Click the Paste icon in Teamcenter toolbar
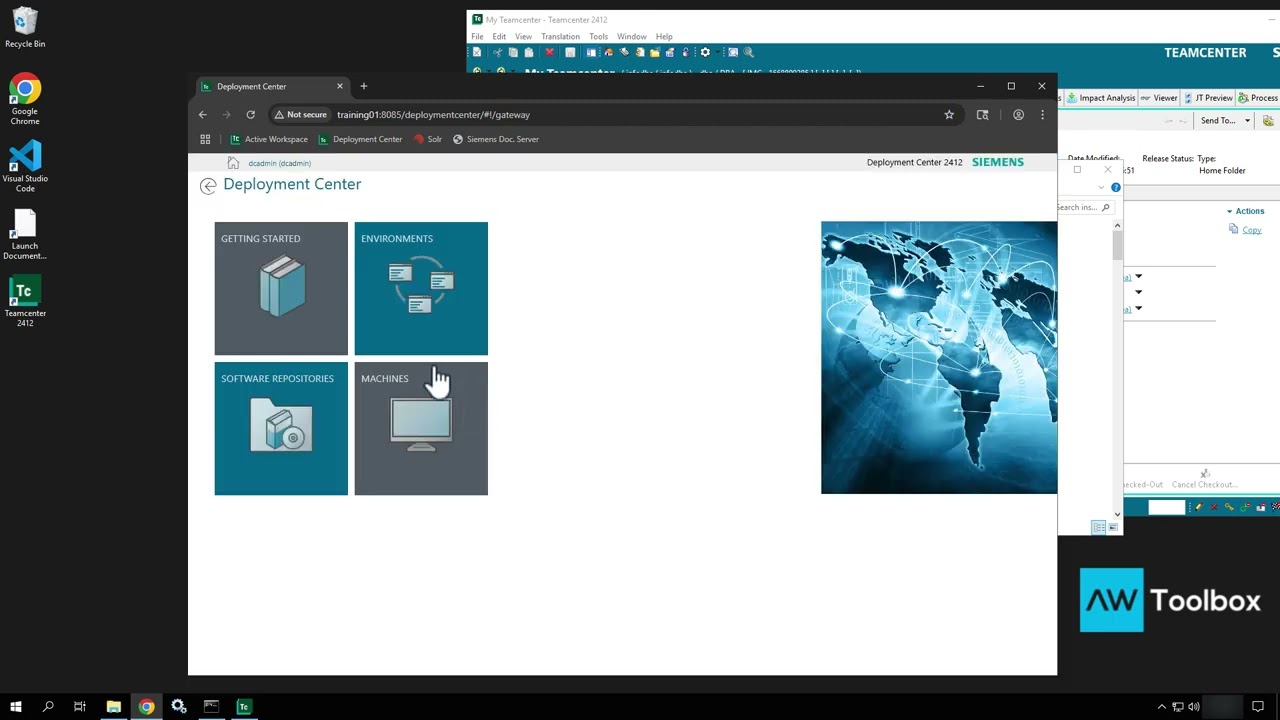The width and height of the screenshot is (1280, 720). (x=529, y=52)
